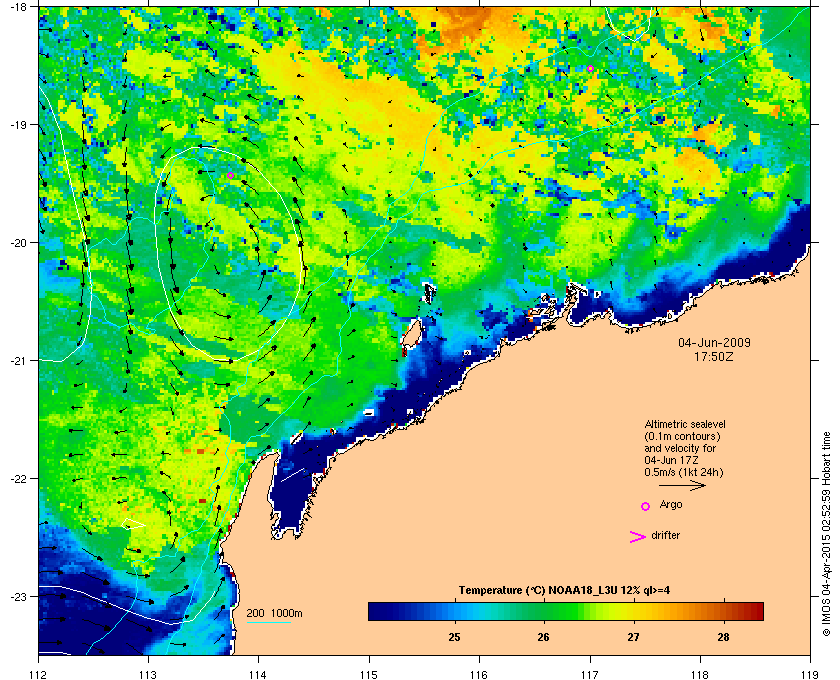This screenshot has height=680, width=840.
Task: Click the '04-Jun-2009' date label
Action: [x=714, y=342]
